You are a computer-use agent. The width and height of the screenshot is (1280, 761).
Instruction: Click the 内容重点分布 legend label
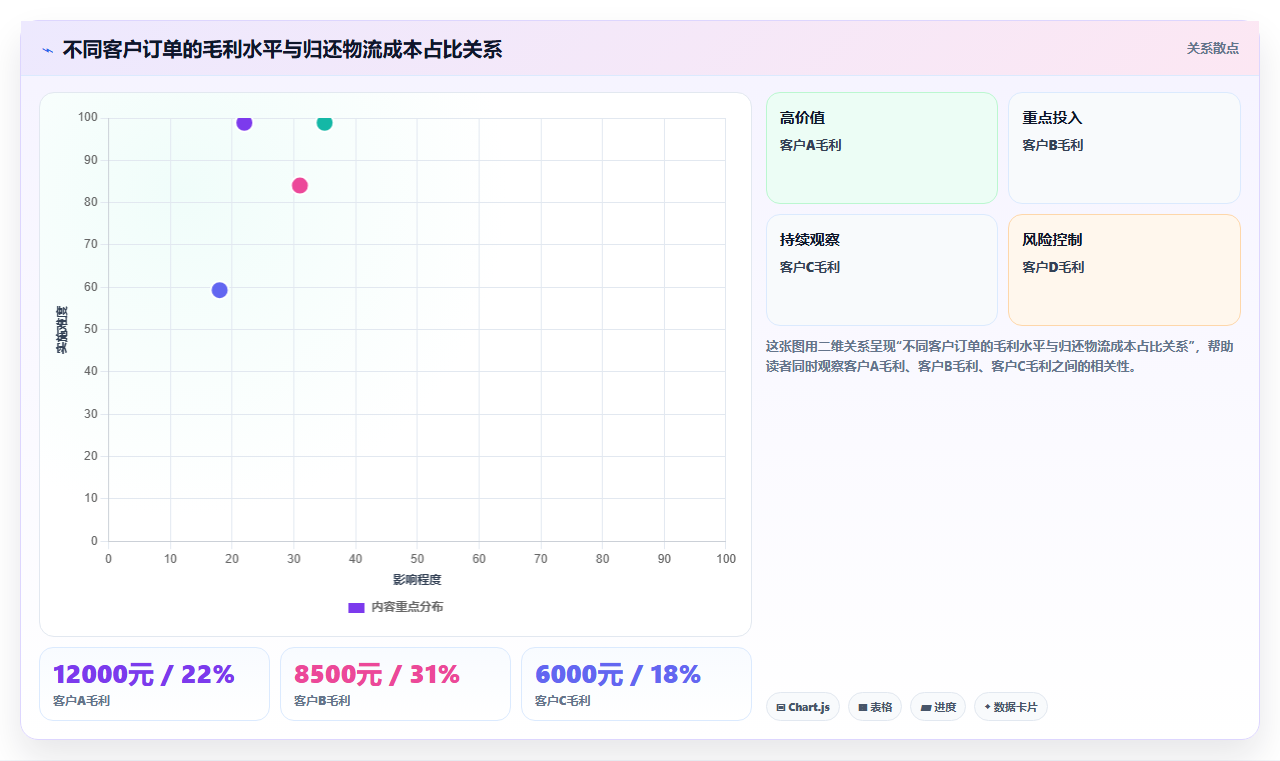tap(407, 607)
